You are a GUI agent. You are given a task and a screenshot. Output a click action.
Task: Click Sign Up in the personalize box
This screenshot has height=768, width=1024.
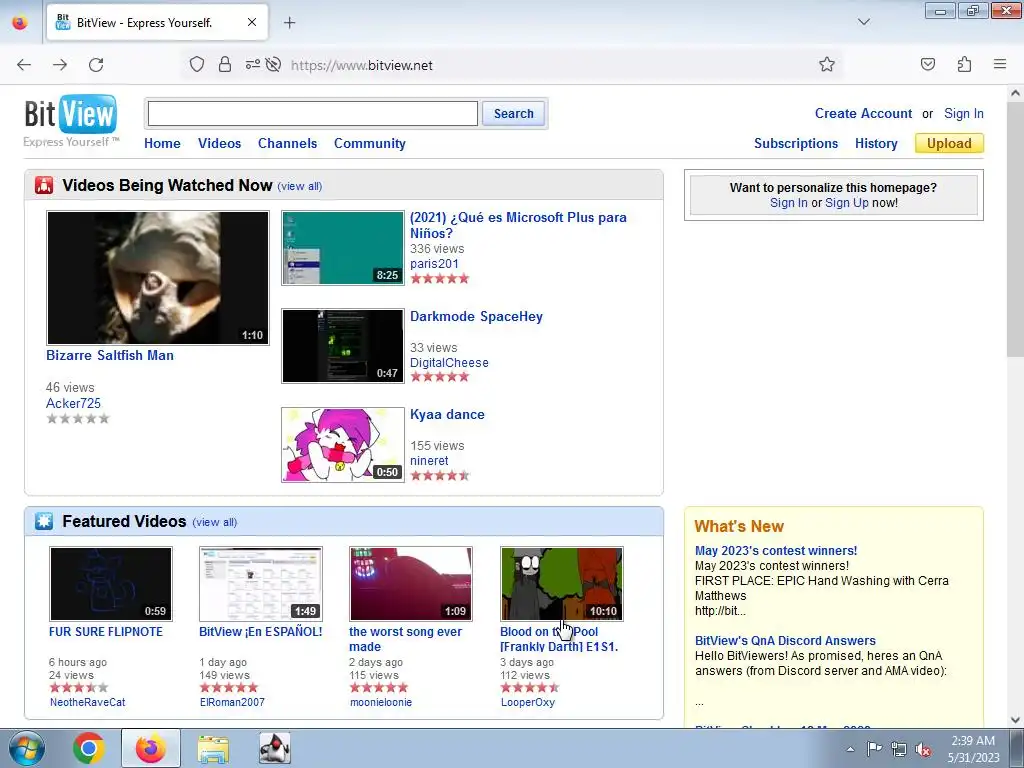click(x=847, y=202)
